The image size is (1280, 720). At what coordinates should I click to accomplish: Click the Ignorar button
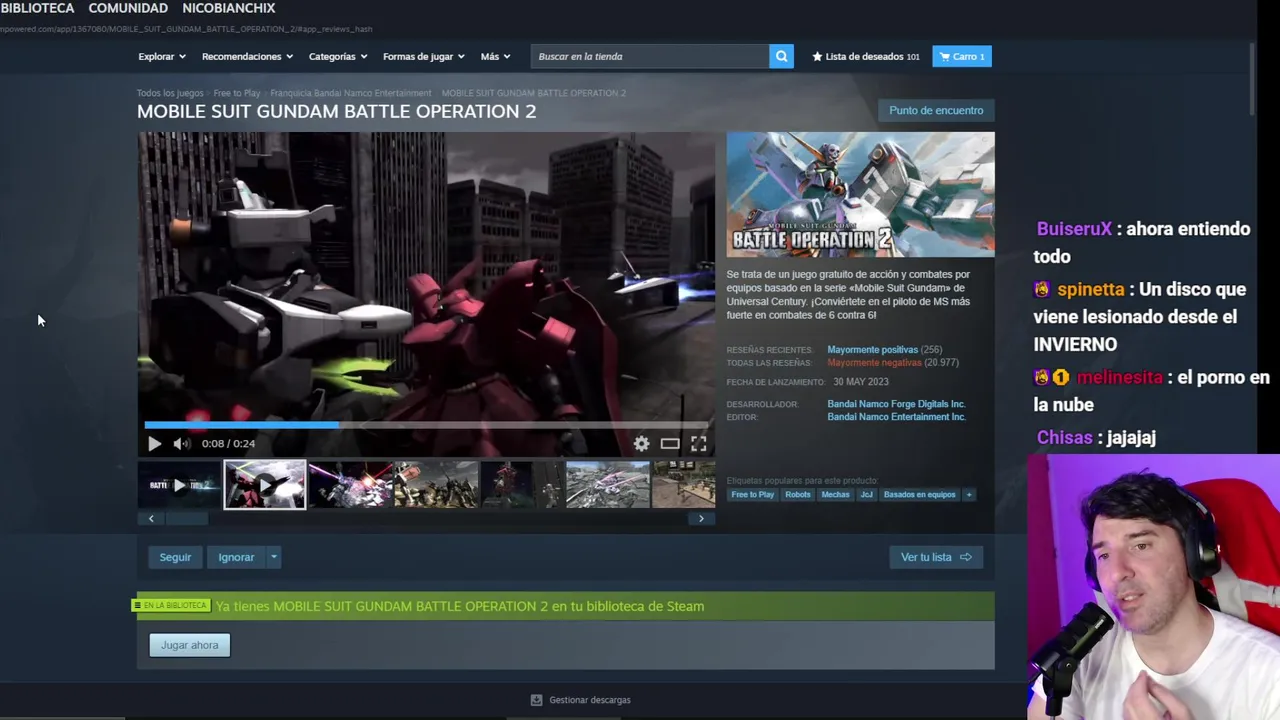(236, 557)
